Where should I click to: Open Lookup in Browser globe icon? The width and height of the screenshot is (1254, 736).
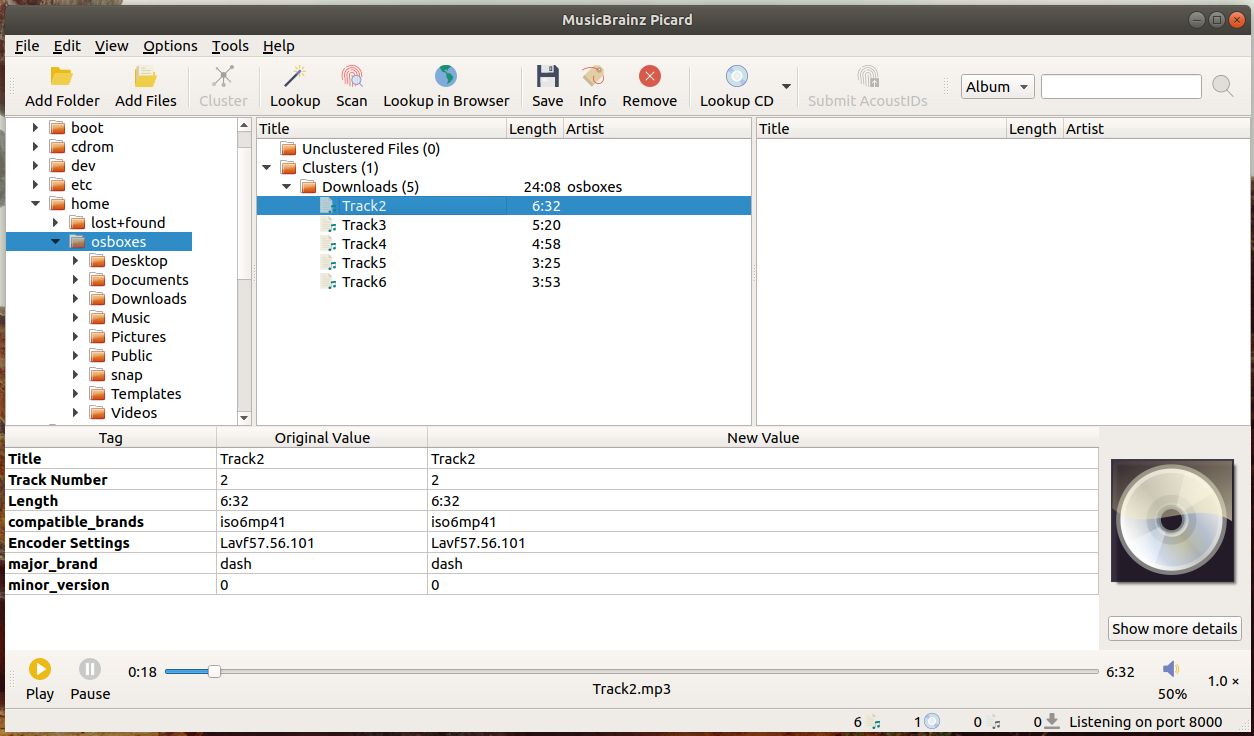[x=446, y=77]
